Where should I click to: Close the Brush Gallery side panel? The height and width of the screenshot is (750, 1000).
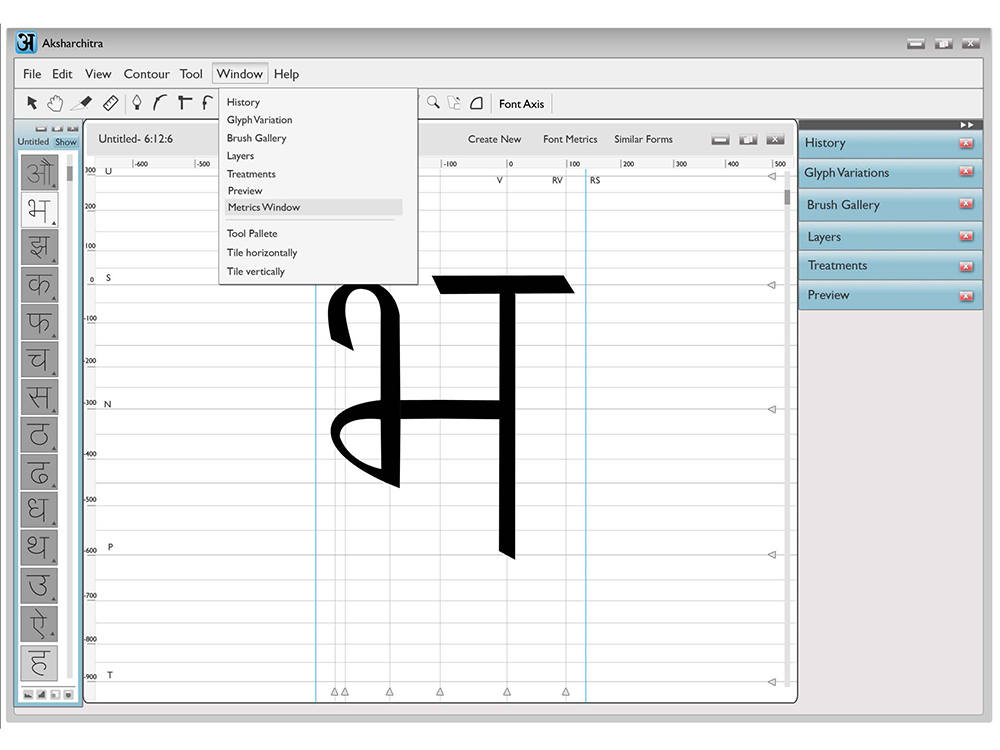point(966,204)
